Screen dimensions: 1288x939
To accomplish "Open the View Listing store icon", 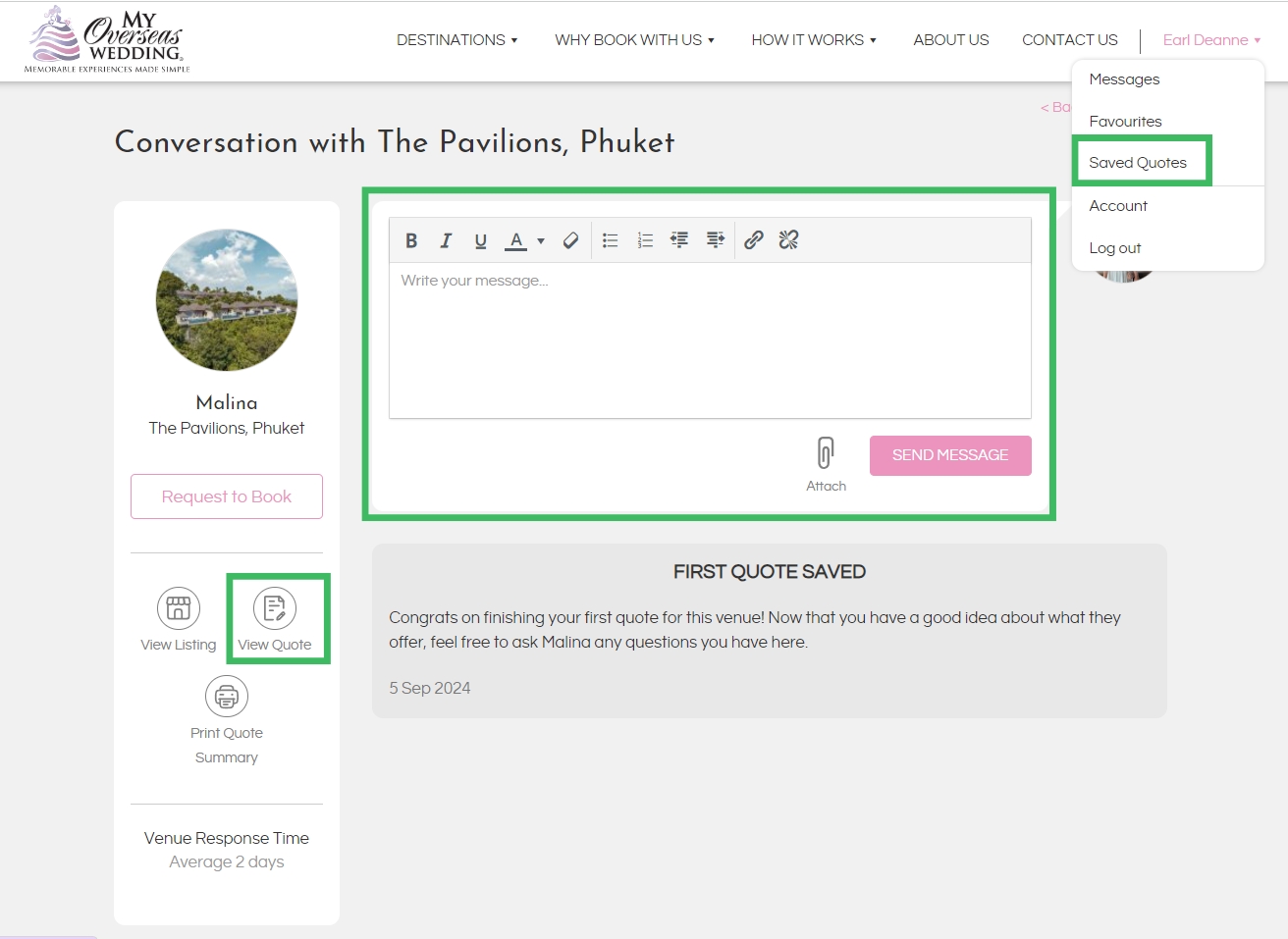I will [x=179, y=608].
